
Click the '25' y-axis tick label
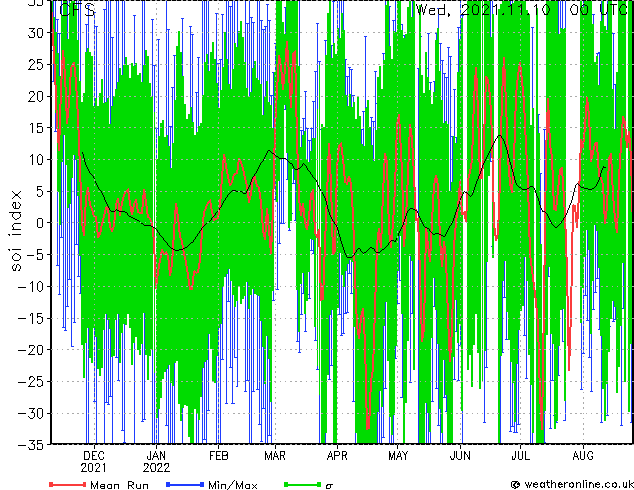coord(36,65)
